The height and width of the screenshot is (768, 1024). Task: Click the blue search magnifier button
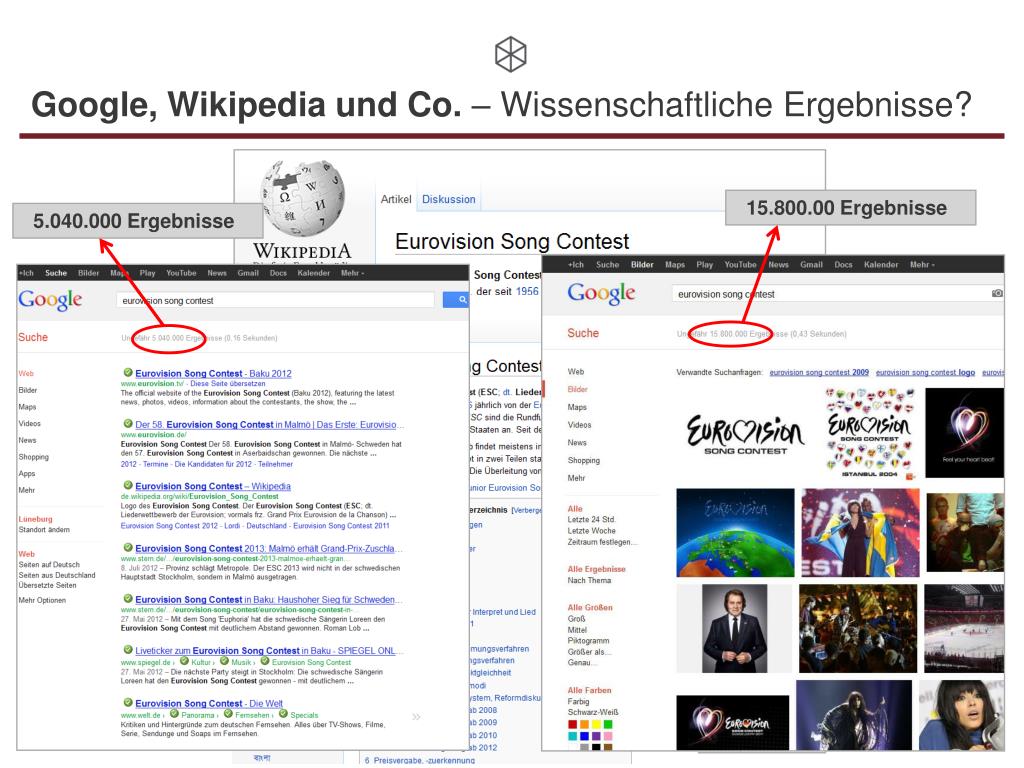pyautogui.click(x=456, y=300)
